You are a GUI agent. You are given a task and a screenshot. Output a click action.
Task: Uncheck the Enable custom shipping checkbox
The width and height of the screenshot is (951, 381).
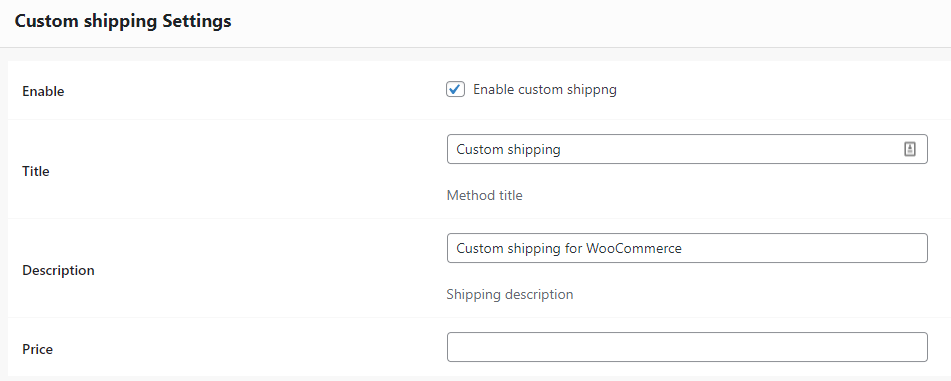455,90
